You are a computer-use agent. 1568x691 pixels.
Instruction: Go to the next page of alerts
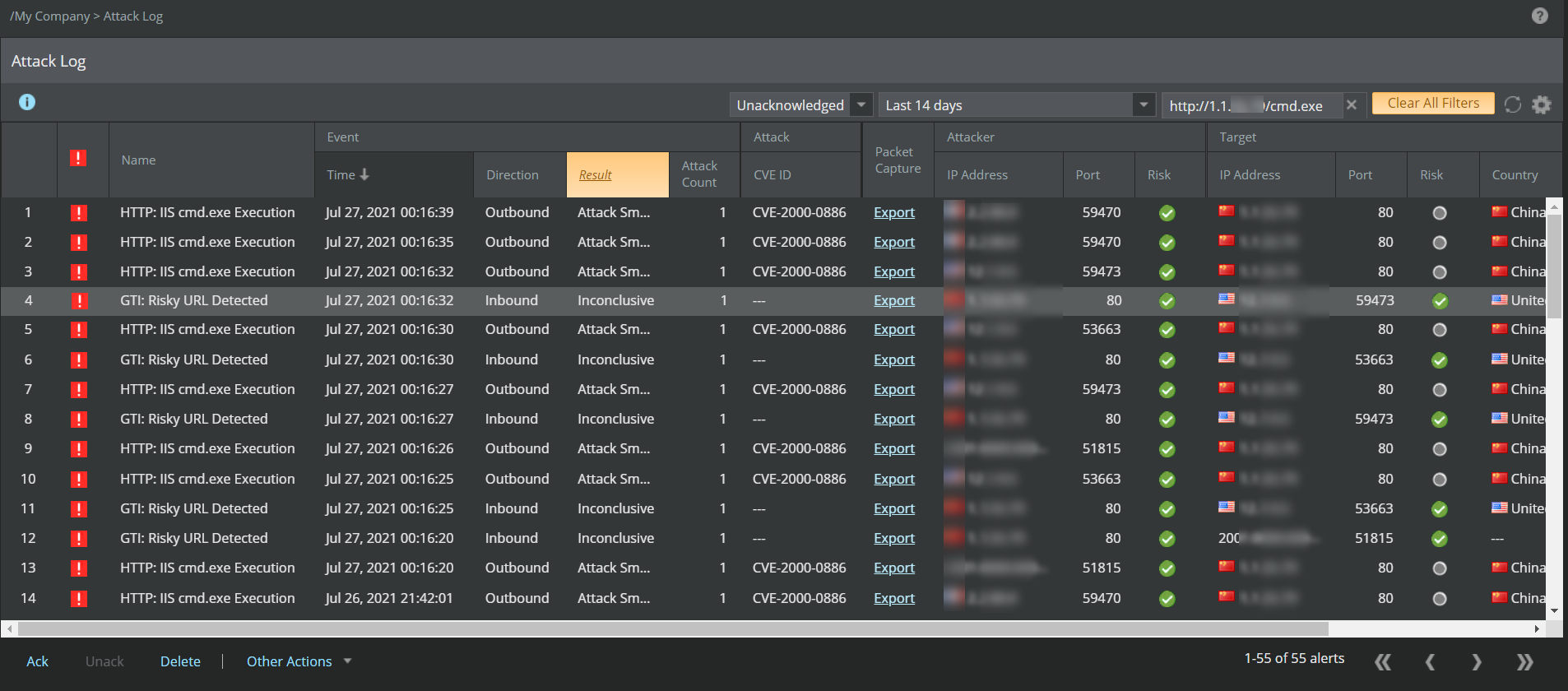[x=1477, y=661]
